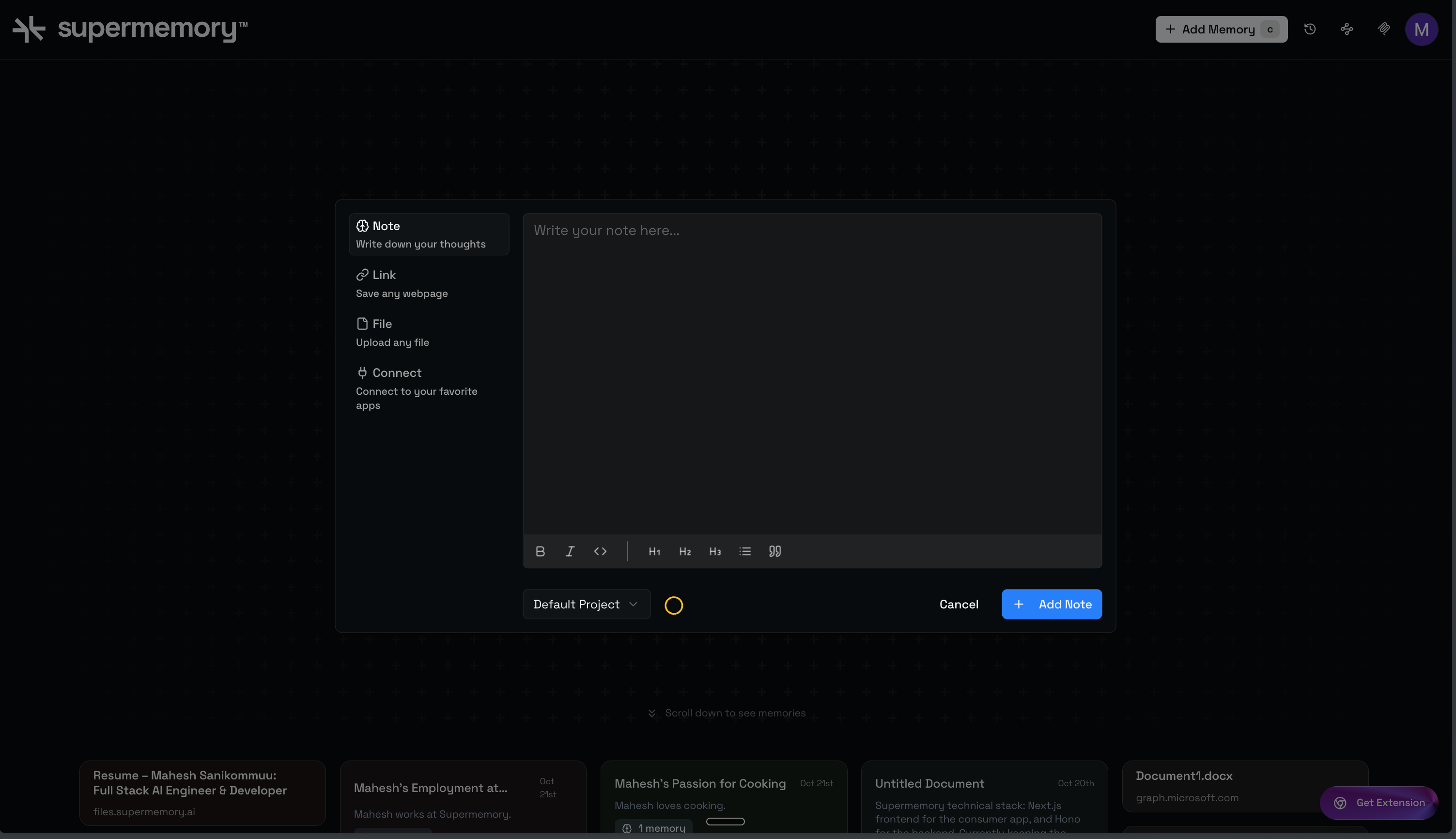The image size is (1456, 839).
Task: Open the Default Project dropdown
Action: 586,604
